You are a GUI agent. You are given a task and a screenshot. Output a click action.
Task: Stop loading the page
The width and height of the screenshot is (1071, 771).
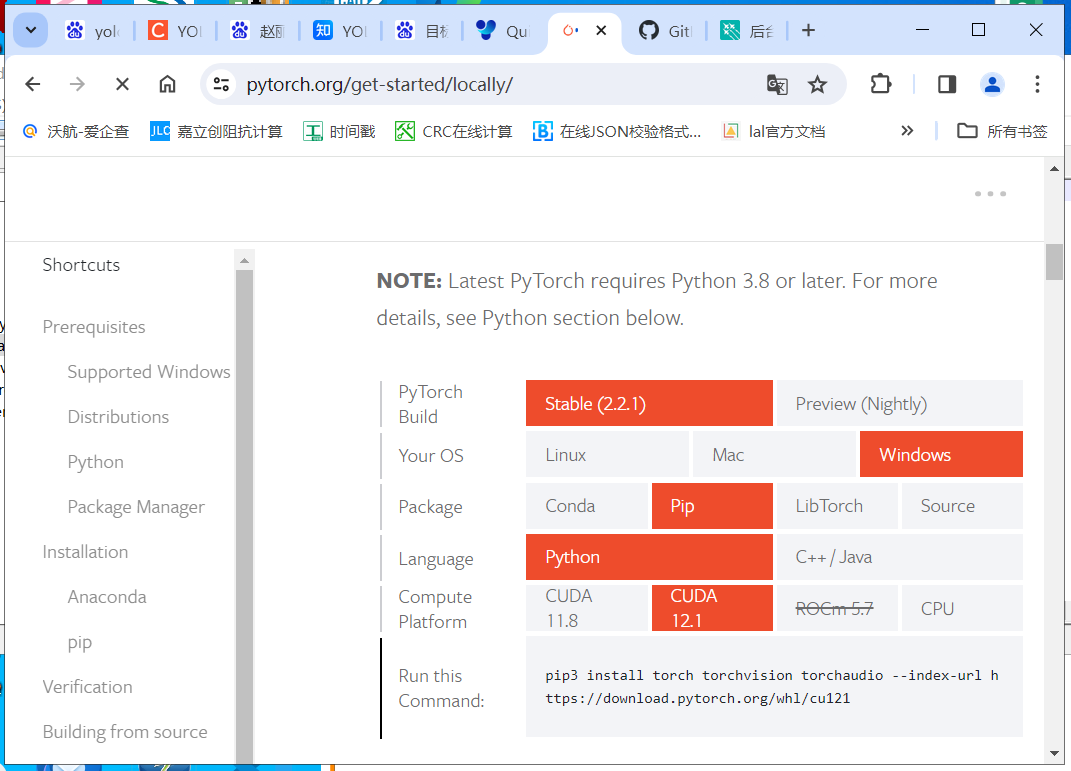[x=122, y=84]
